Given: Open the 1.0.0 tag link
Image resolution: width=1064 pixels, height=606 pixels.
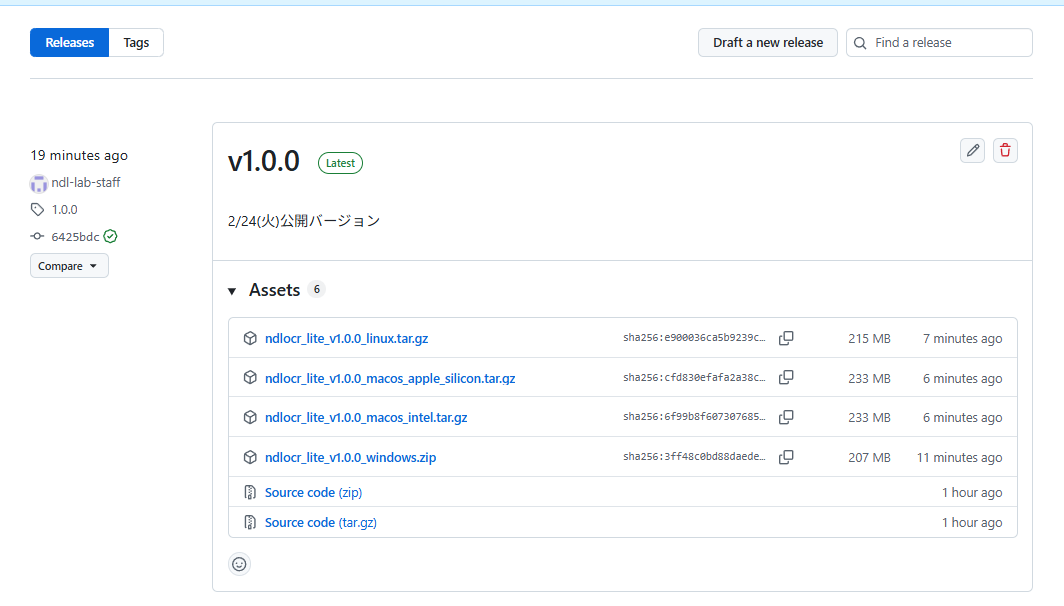Looking at the screenshot, I should pyautogui.click(x=64, y=210).
